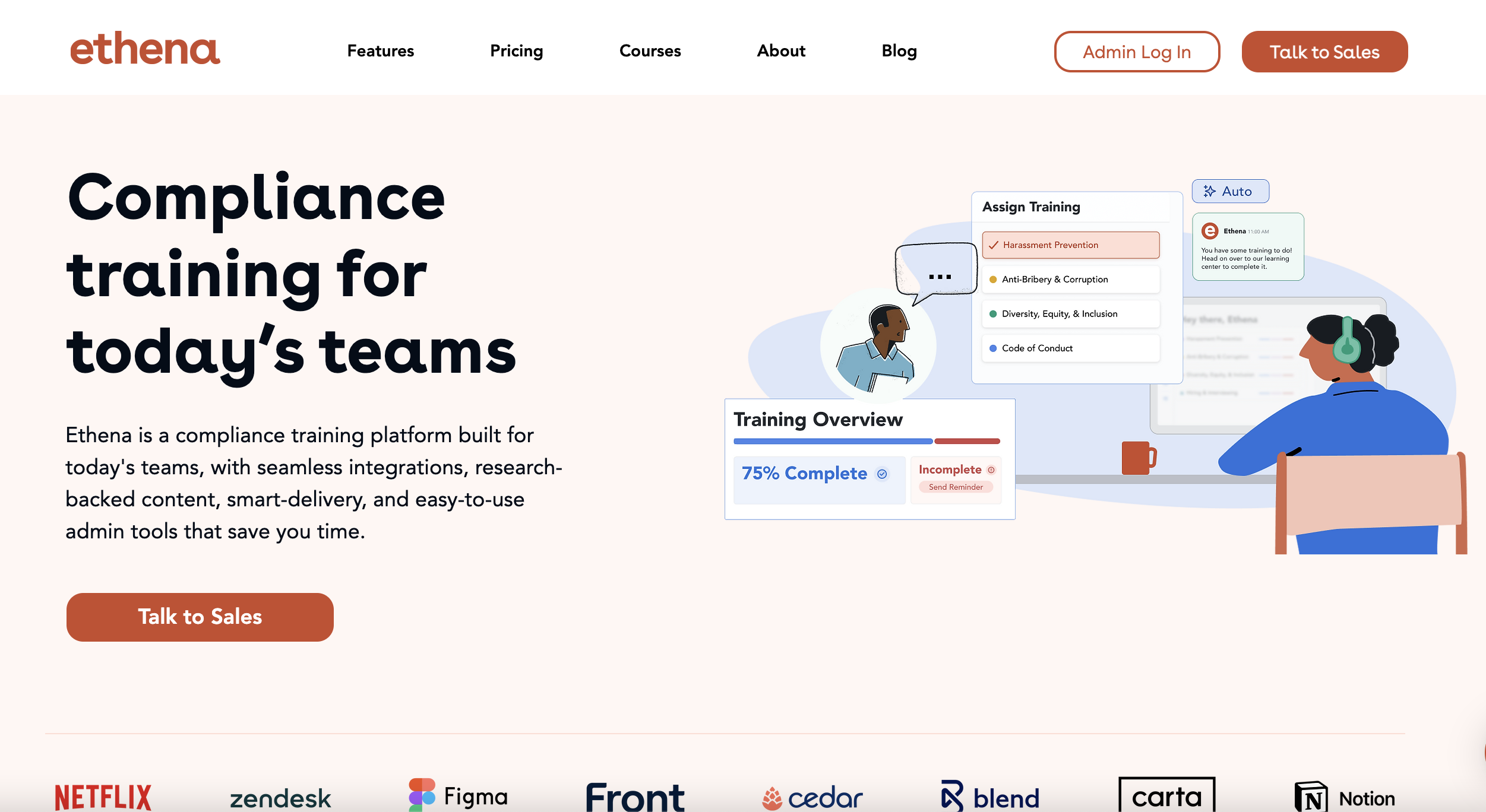Open the Pricing navigation item
This screenshot has width=1486, height=812.
[x=516, y=51]
